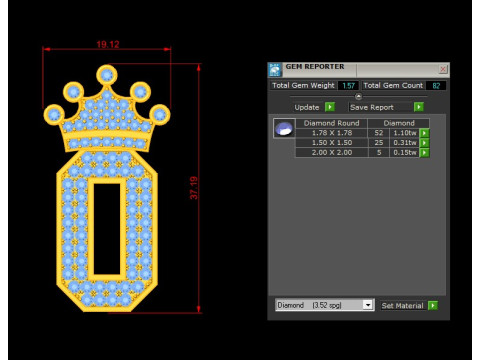This screenshot has height=360, width=480.
Task: Close the Gem Reporter window
Action: 443,69
